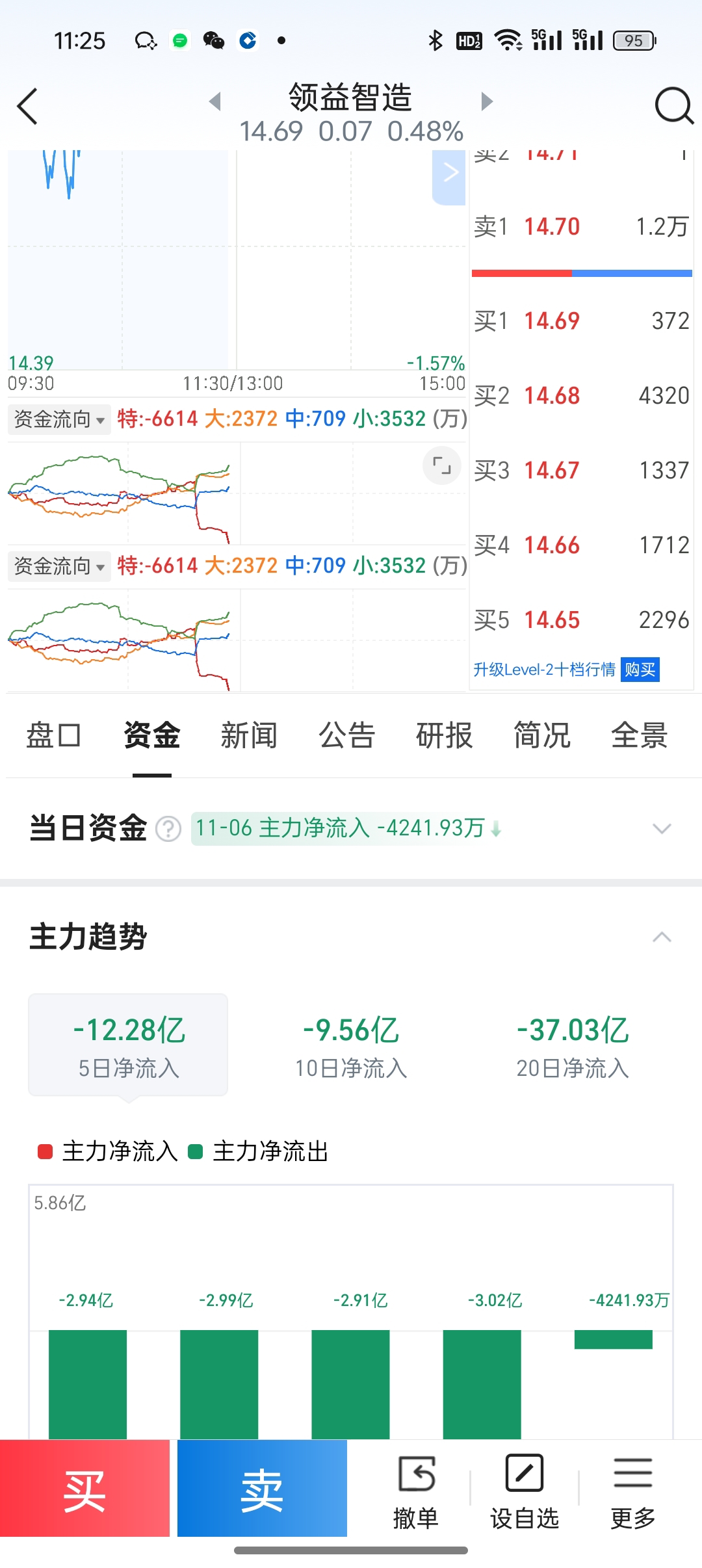Tap the 领益智造 stock title
702x1568 pixels.
click(350, 98)
